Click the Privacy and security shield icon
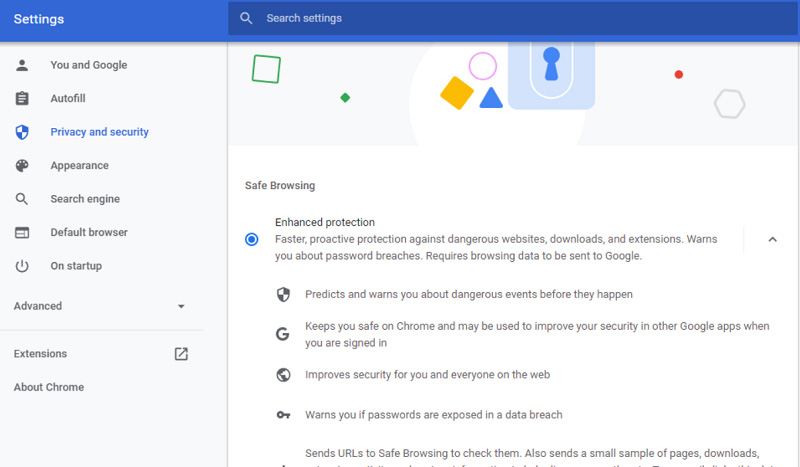Viewport: 800px width, 467px height. click(x=22, y=132)
